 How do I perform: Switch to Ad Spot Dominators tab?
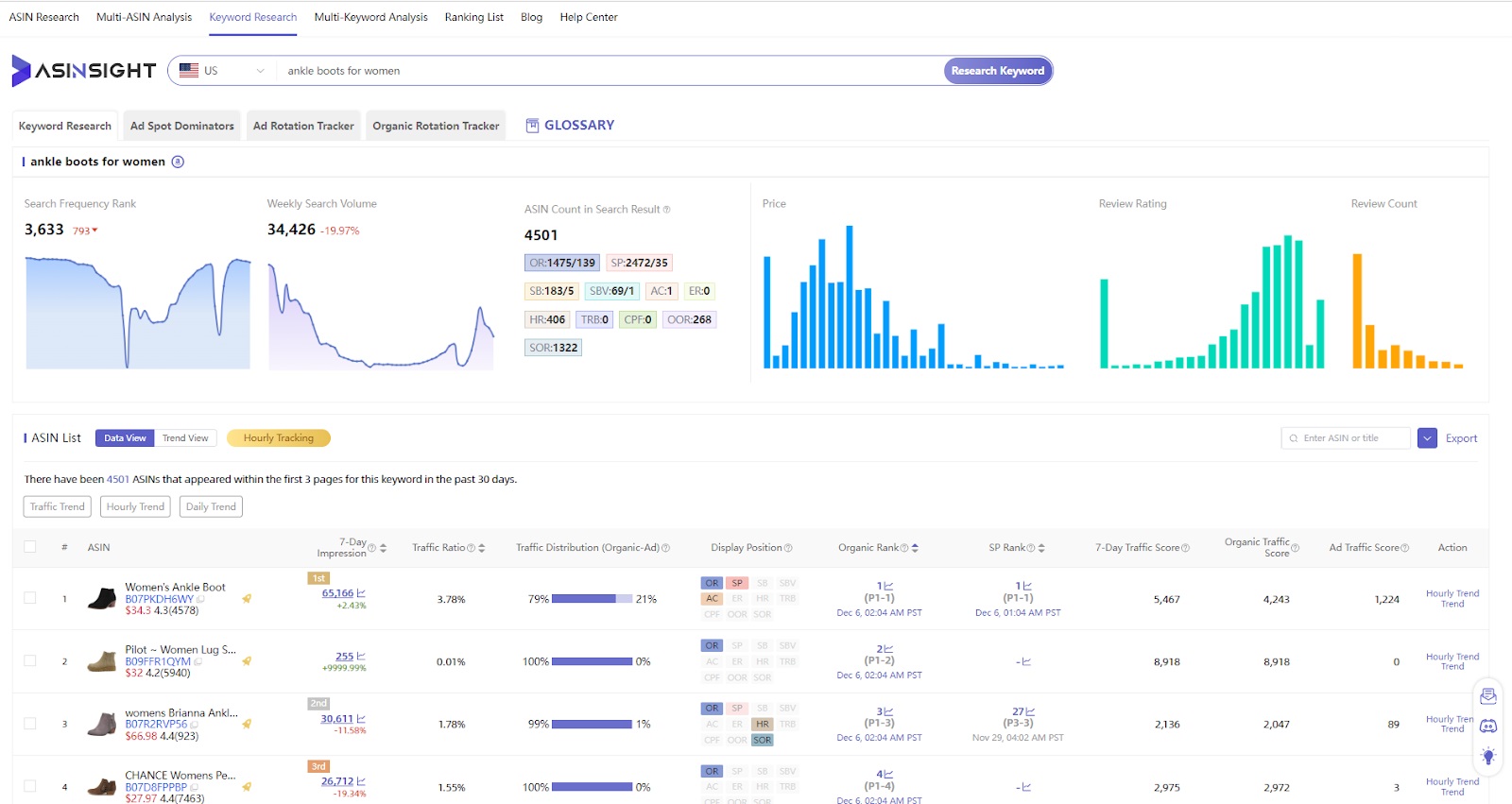182,126
